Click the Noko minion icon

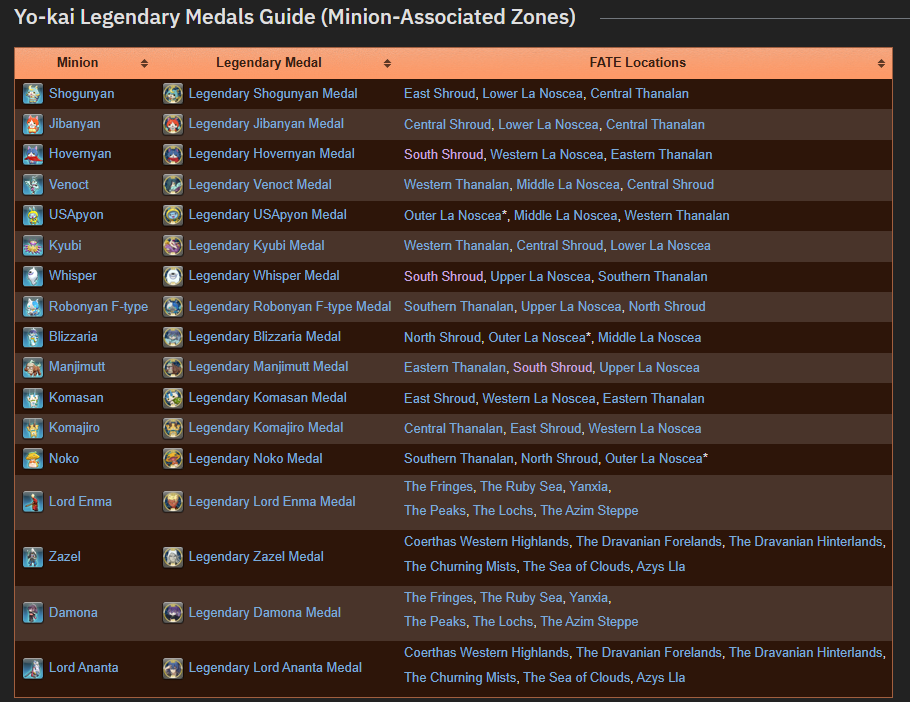33,458
